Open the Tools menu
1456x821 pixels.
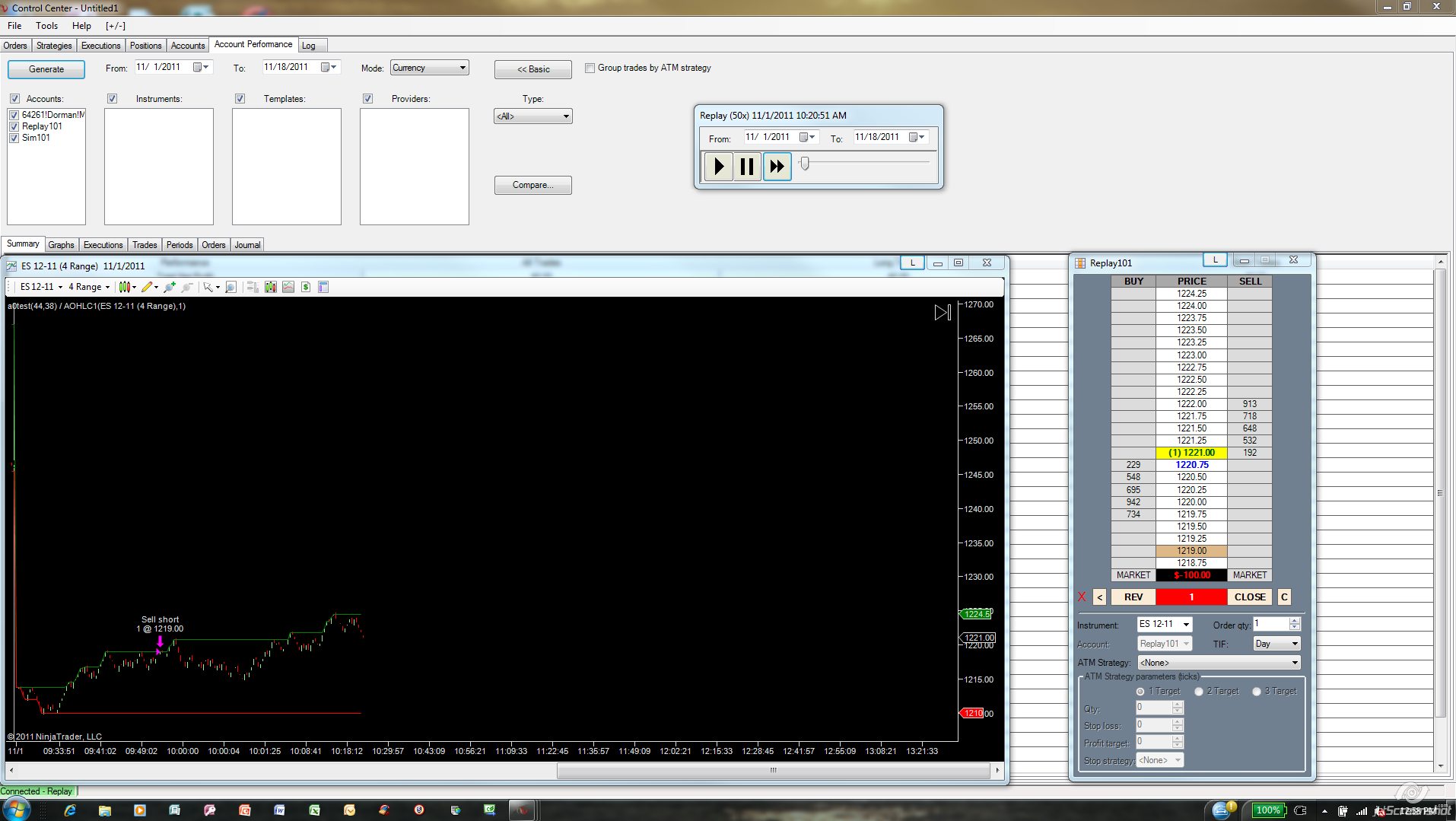(x=47, y=26)
